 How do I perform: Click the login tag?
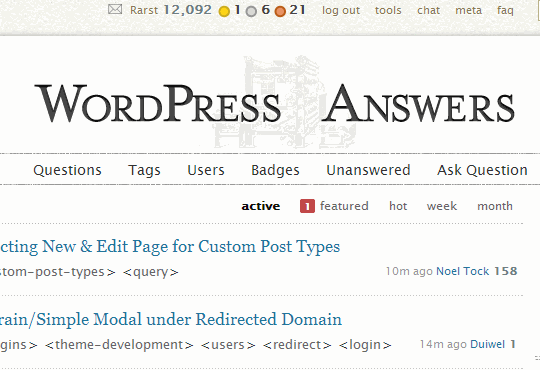tap(365, 345)
